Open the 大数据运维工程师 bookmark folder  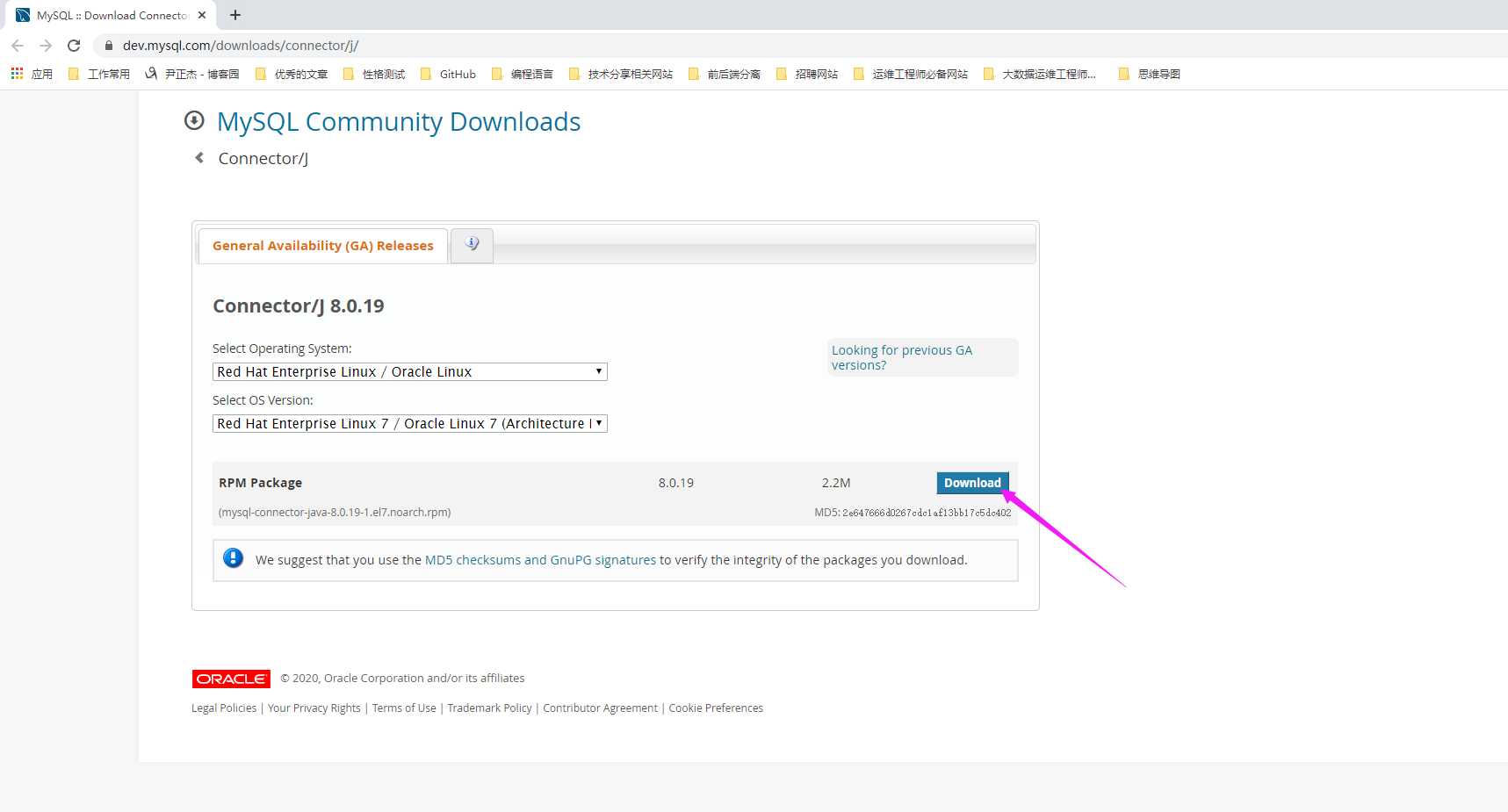[1040, 74]
